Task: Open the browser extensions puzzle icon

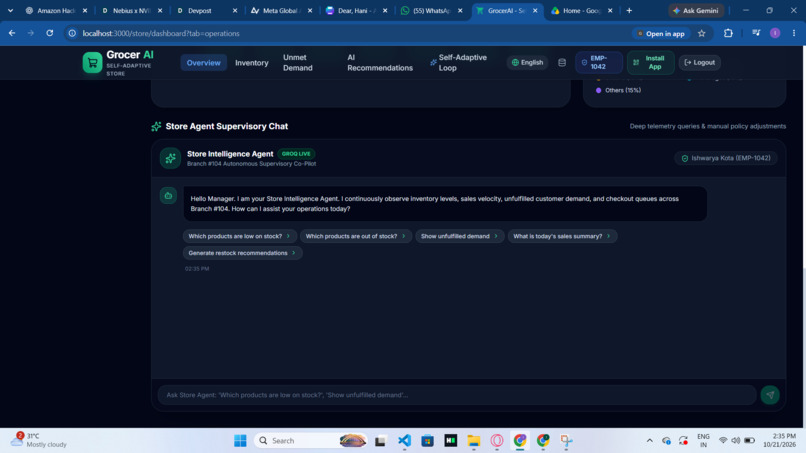Action: pyautogui.click(x=728, y=33)
